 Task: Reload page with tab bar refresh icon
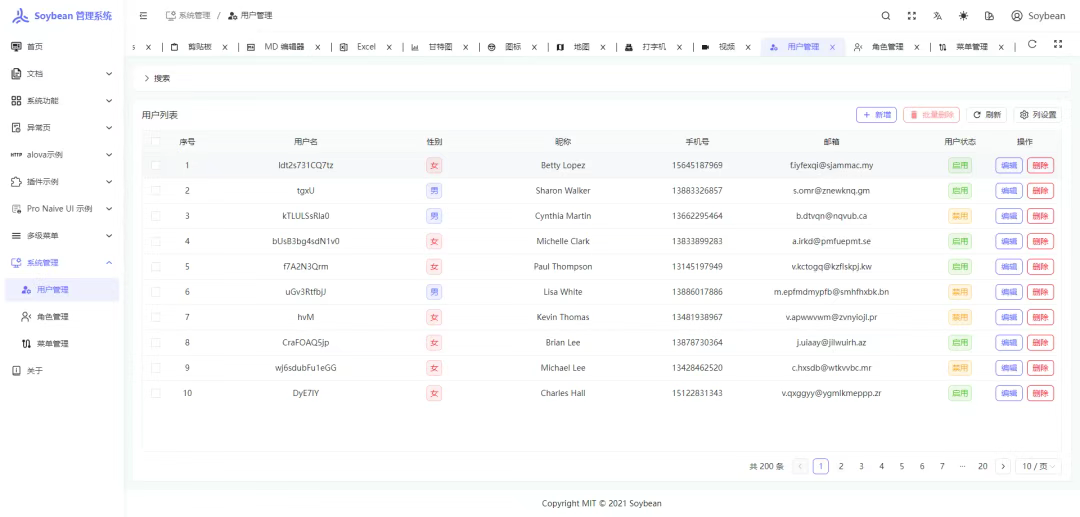pos(1031,46)
